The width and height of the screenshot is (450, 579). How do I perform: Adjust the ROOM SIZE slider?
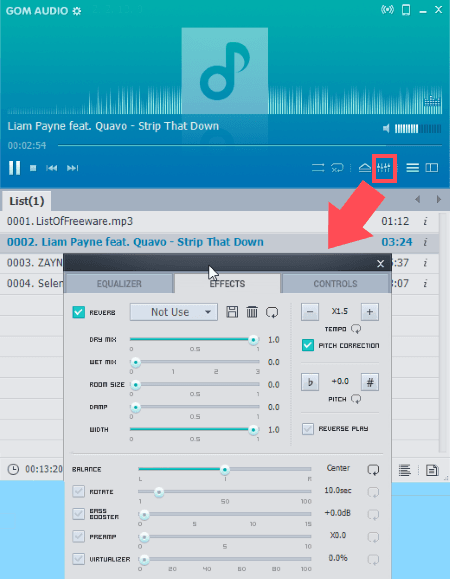195,385
